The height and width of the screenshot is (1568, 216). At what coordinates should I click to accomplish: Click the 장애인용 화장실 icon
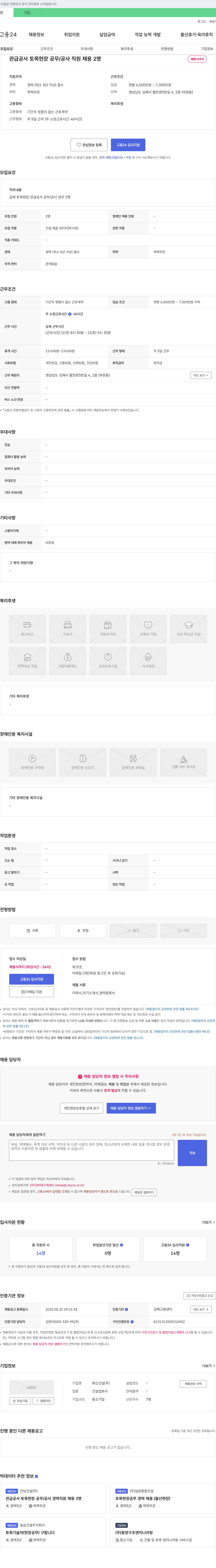click(x=133, y=762)
